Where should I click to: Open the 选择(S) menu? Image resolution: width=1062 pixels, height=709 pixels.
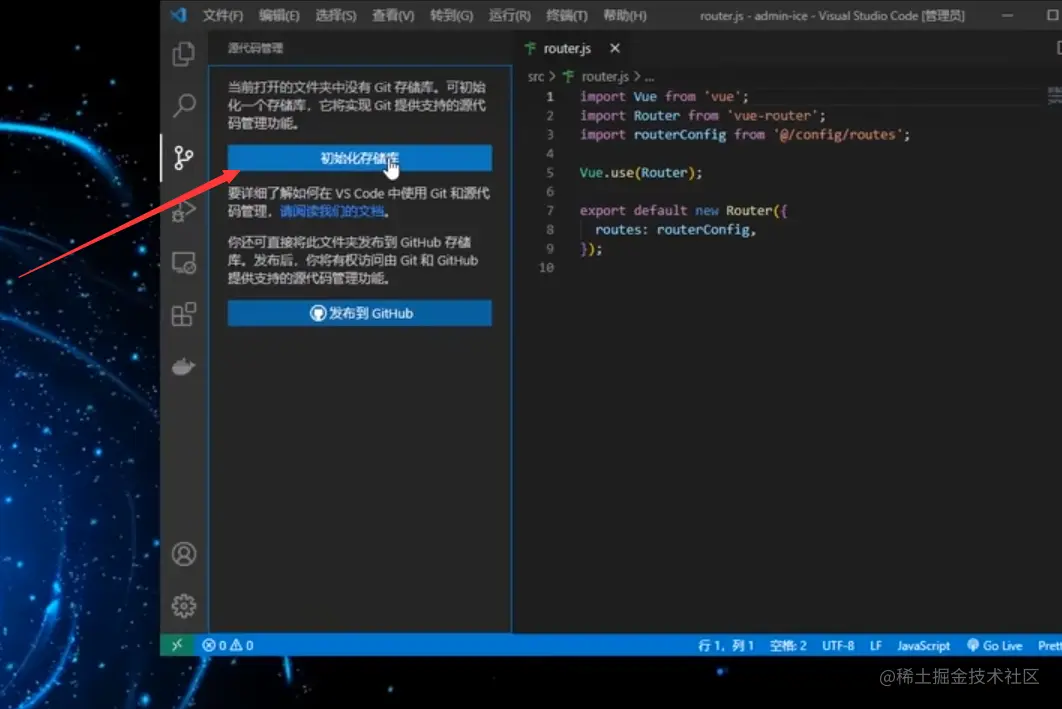(335, 16)
